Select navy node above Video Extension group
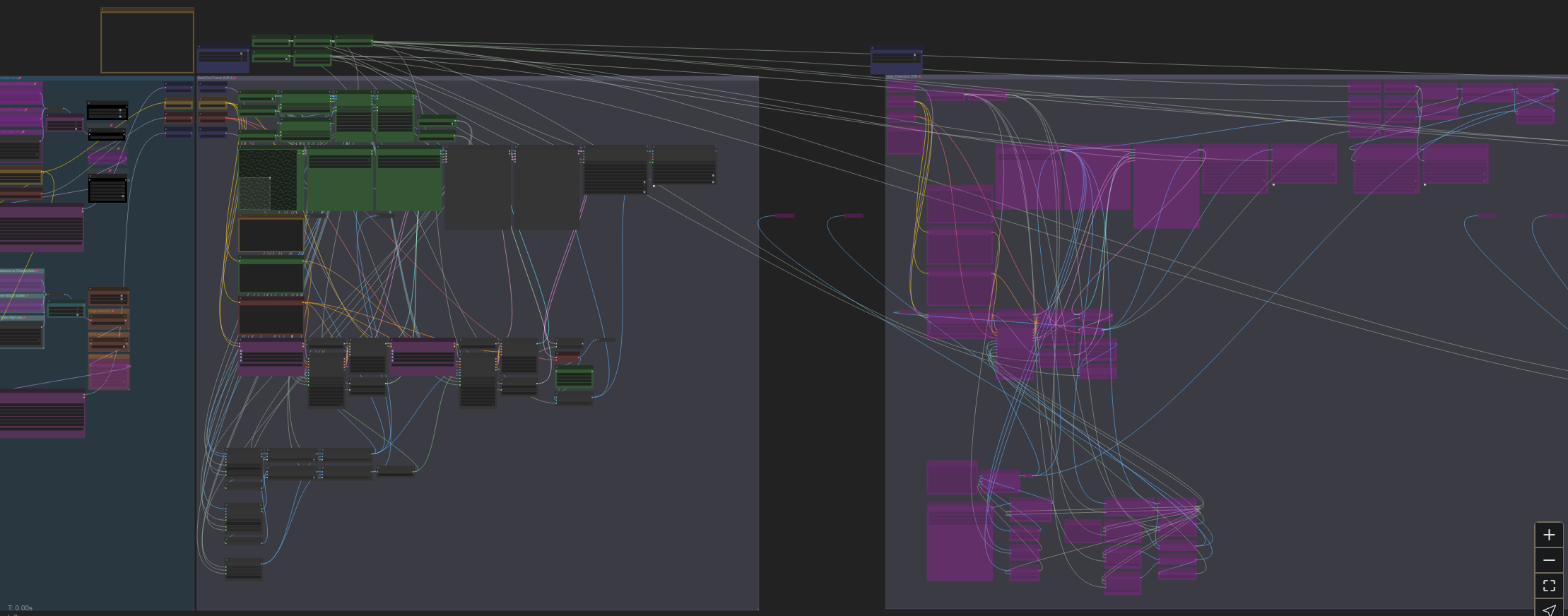Image resolution: width=1568 pixels, height=616 pixels. pos(896,60)
